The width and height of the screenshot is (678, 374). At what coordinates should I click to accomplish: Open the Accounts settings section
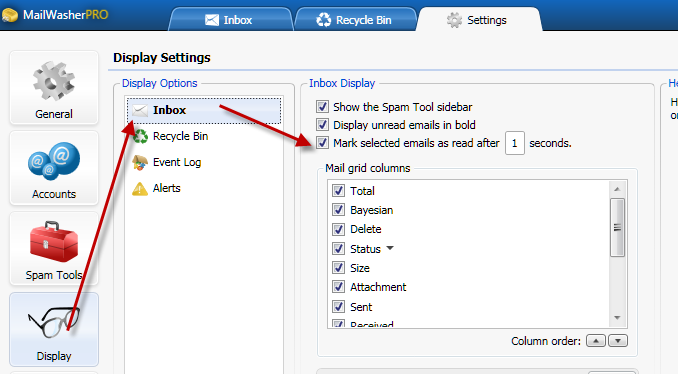point(54,168)
